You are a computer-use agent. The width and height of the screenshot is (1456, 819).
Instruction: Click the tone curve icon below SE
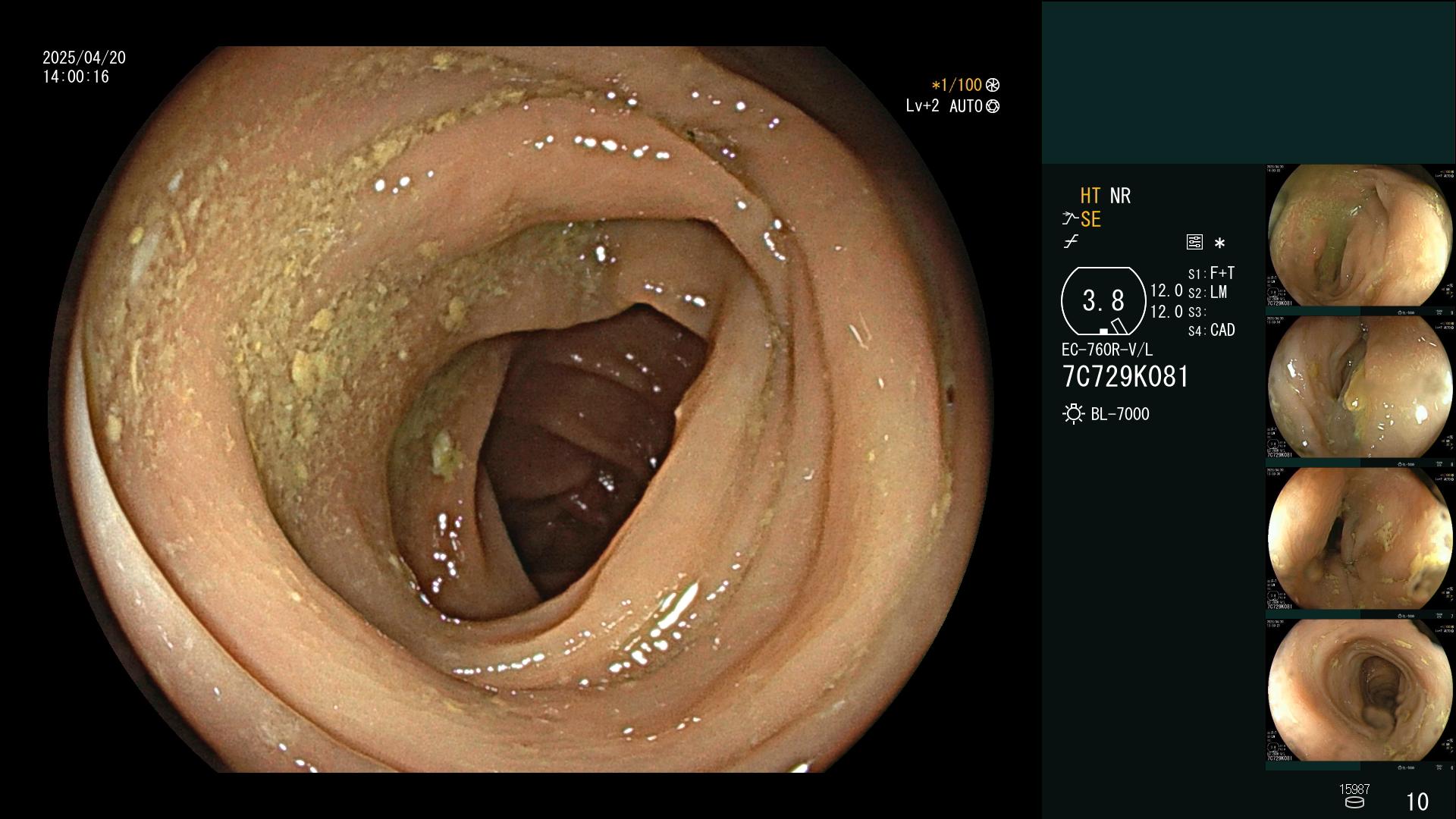(1071, 242)
